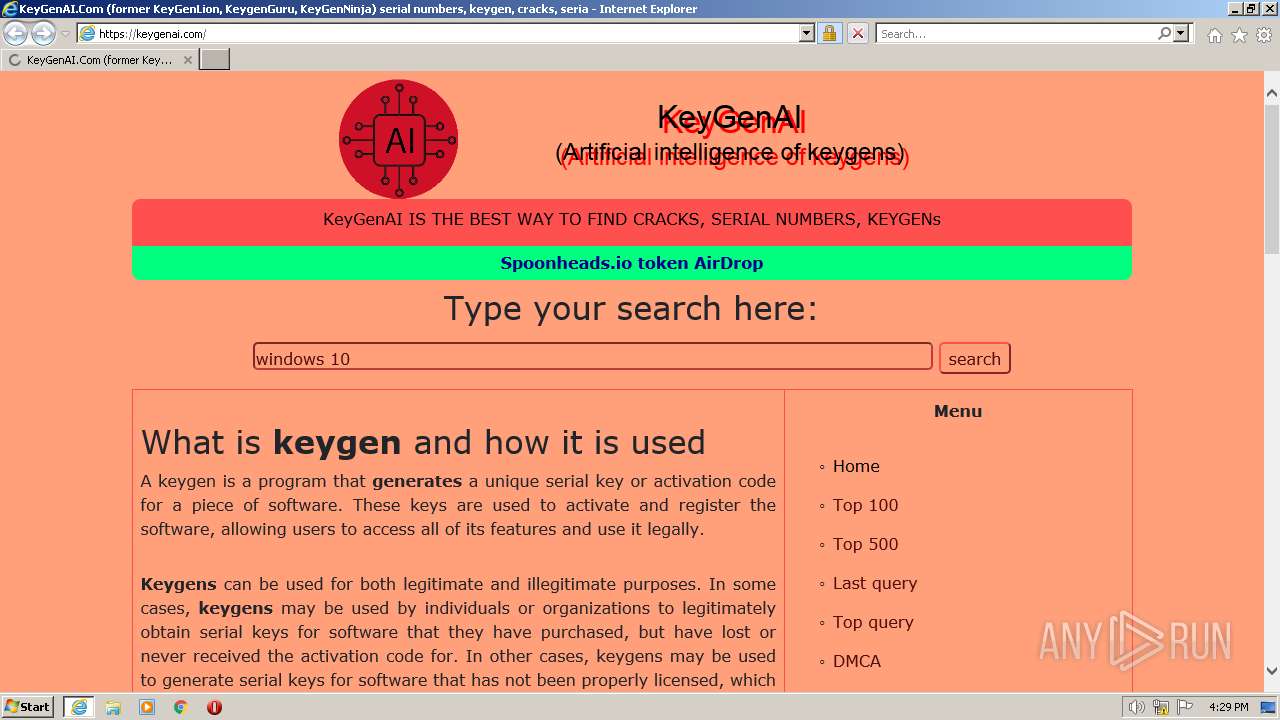Click the vertical scrollbar thumb
Viewport: 1280px width, 720px height.
(1272, 180)
